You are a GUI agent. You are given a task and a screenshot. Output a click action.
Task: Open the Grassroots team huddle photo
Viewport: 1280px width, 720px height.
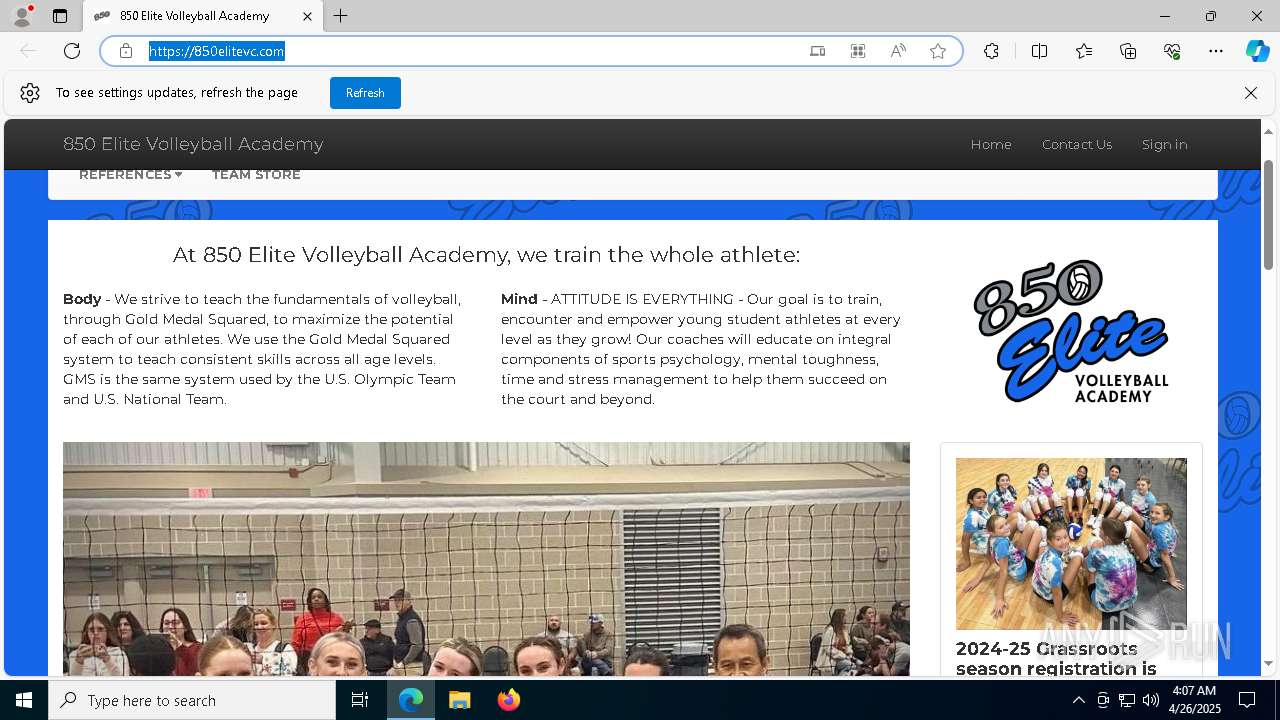(1071, 544)
